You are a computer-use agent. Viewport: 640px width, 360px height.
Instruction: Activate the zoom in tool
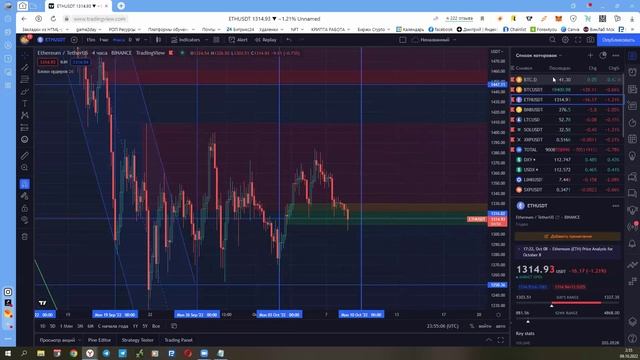pyautogui.click(x=25, y=167)
